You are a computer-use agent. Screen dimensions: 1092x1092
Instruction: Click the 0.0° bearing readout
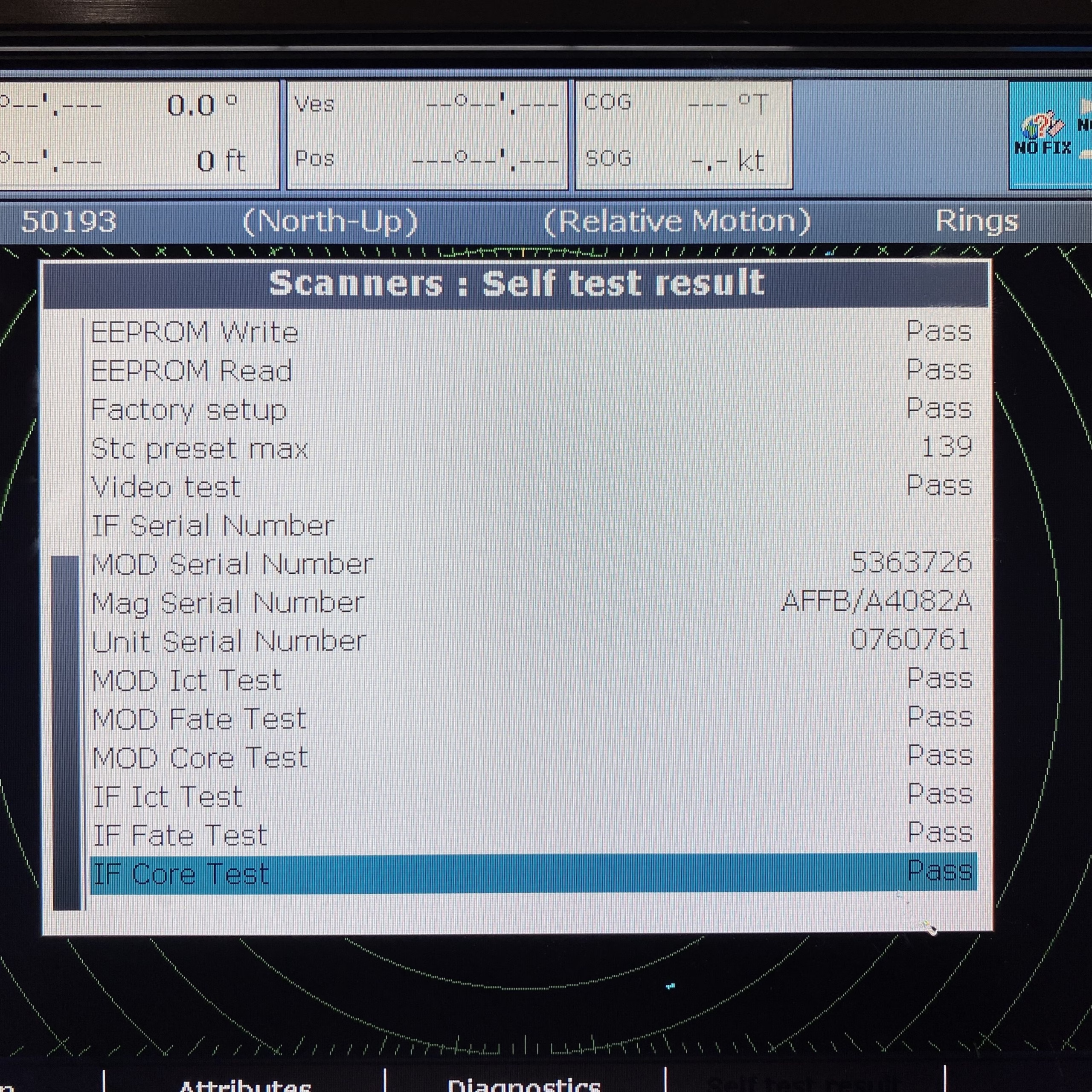[x=202, y=105]
